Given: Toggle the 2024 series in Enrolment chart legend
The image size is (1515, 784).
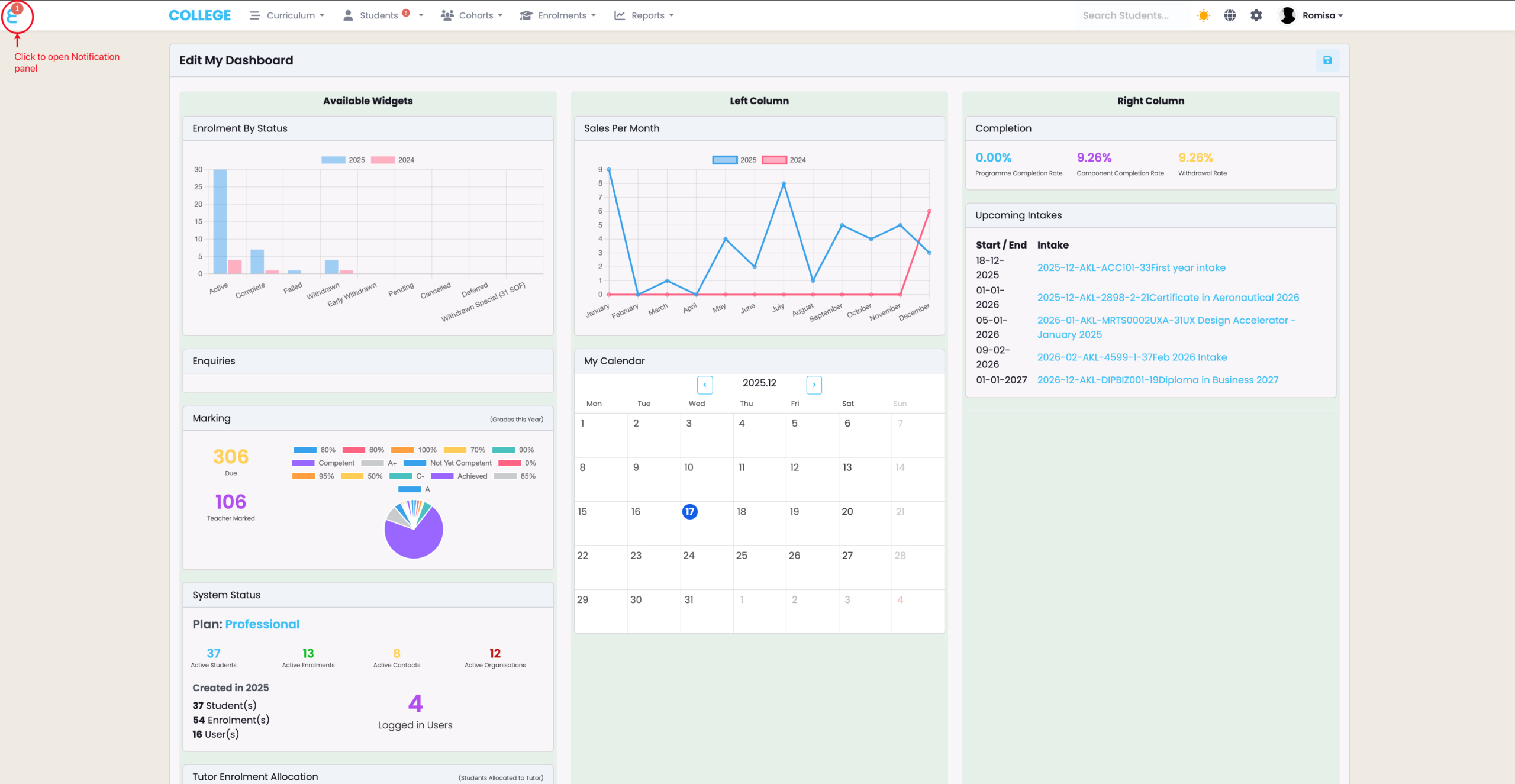Looking at the screenshot, I should coord(383,160).
